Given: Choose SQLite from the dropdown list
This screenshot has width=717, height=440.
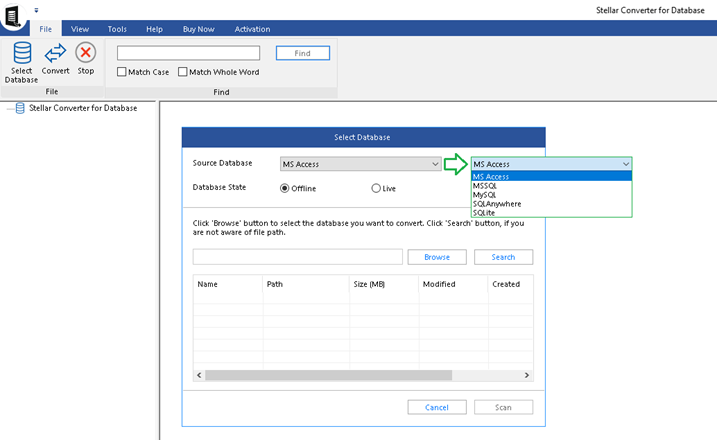Looking at the screenshot, I should (x=551, y=213).
